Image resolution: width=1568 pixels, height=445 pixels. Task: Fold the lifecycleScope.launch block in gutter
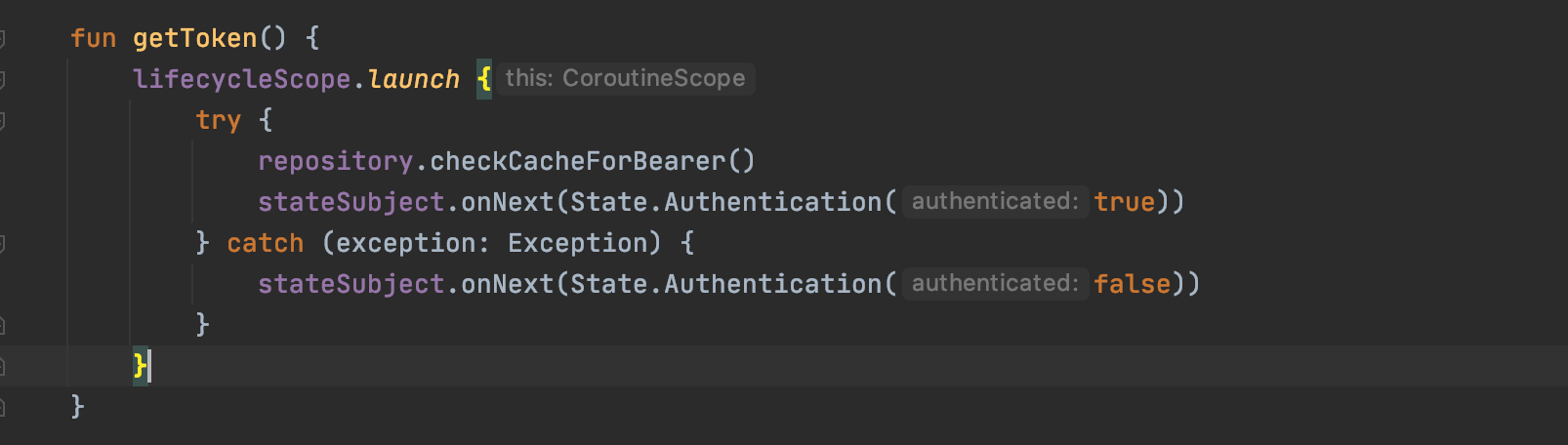[x=3, y=80]
